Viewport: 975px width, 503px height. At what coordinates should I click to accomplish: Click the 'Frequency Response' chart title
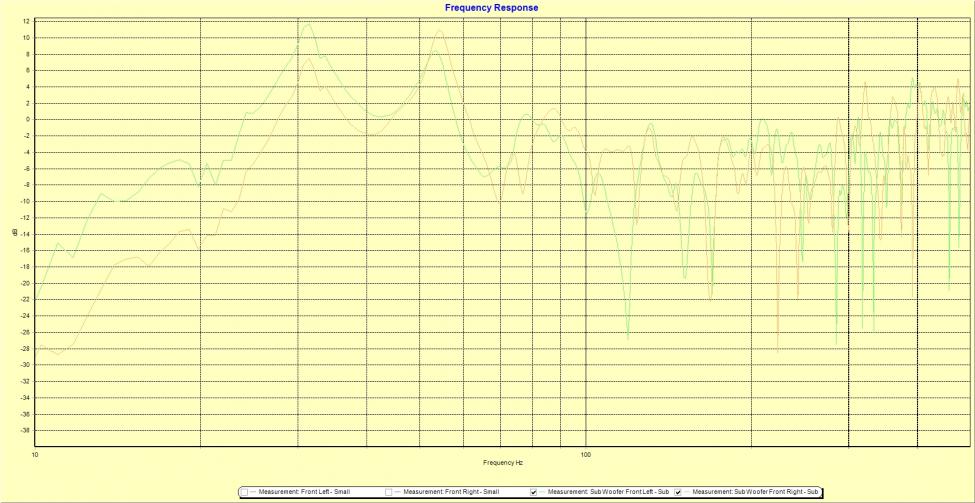click(x=491, y=7)
